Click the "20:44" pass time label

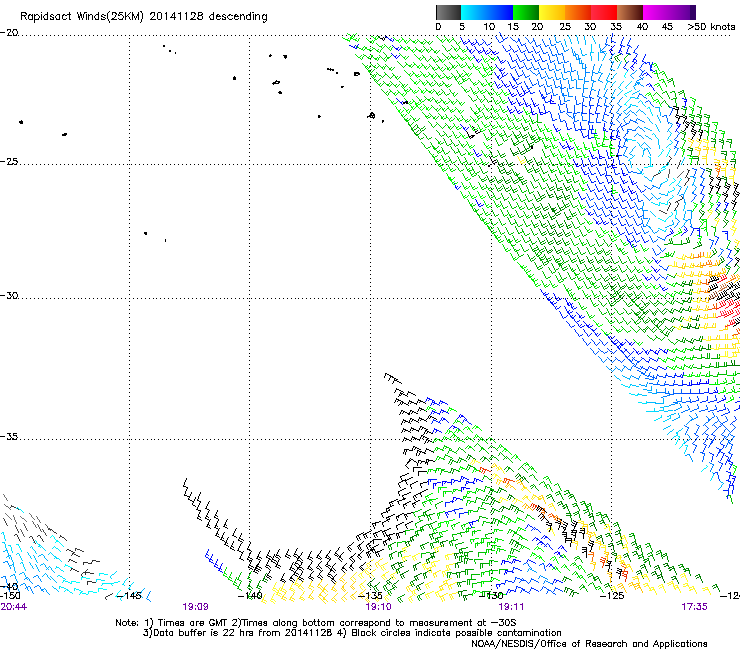13,607
